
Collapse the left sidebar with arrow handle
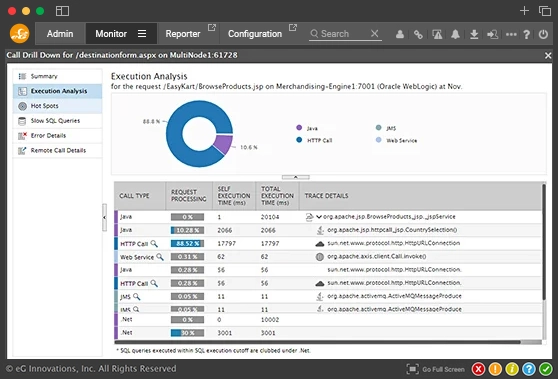point(104,217)
